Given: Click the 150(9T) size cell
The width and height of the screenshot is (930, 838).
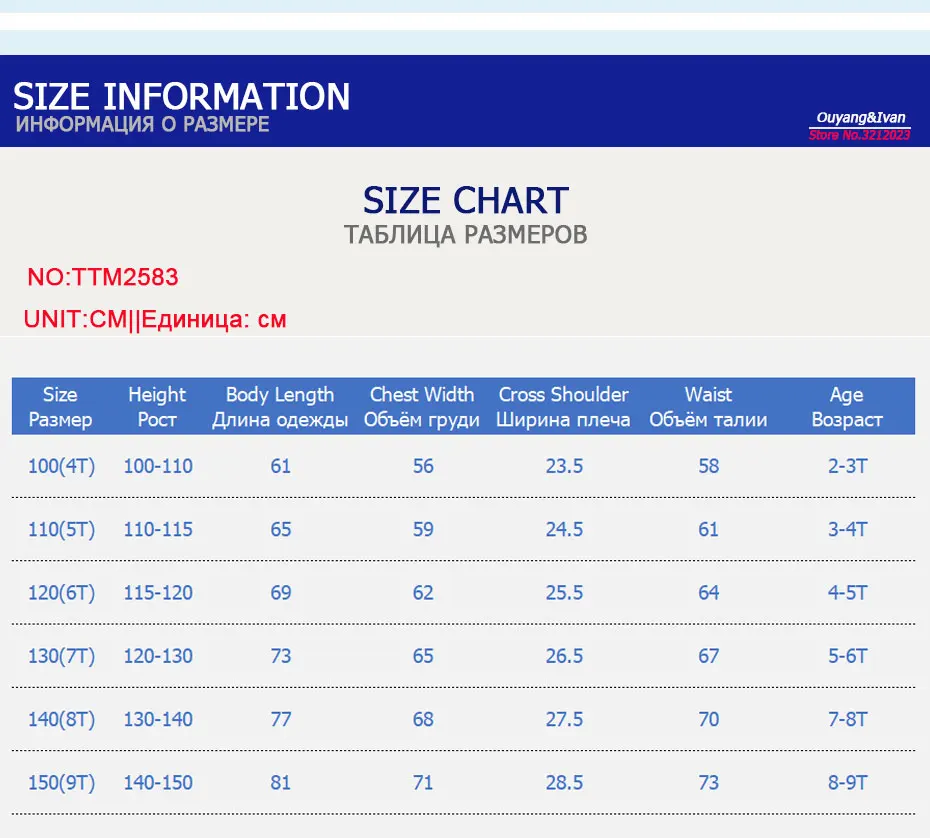Looking at the screenshot, I should point(62,783).
